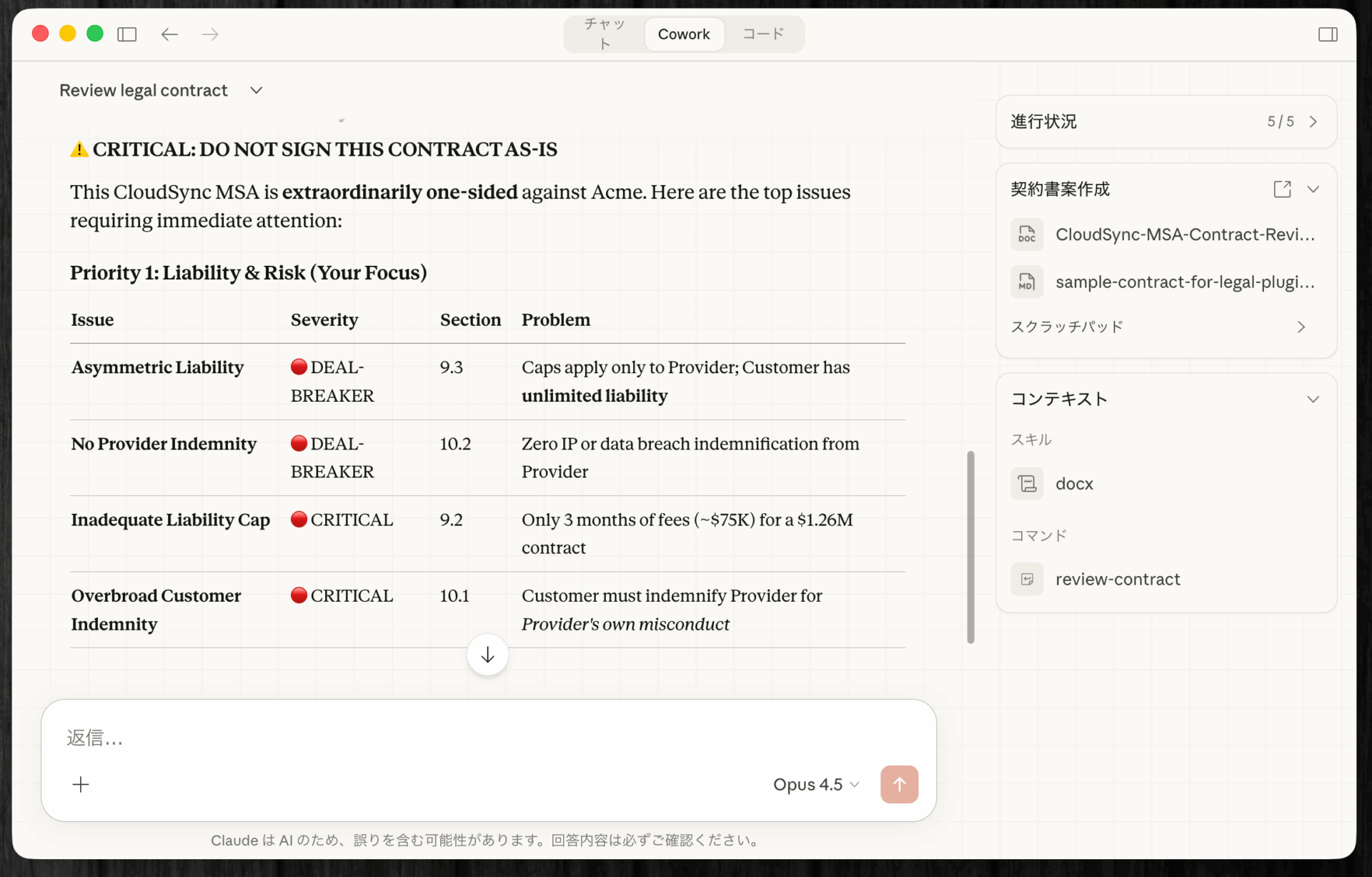The image size is (1372, 877).
Task: Switch to the コード tab
Action: (764, 34)
